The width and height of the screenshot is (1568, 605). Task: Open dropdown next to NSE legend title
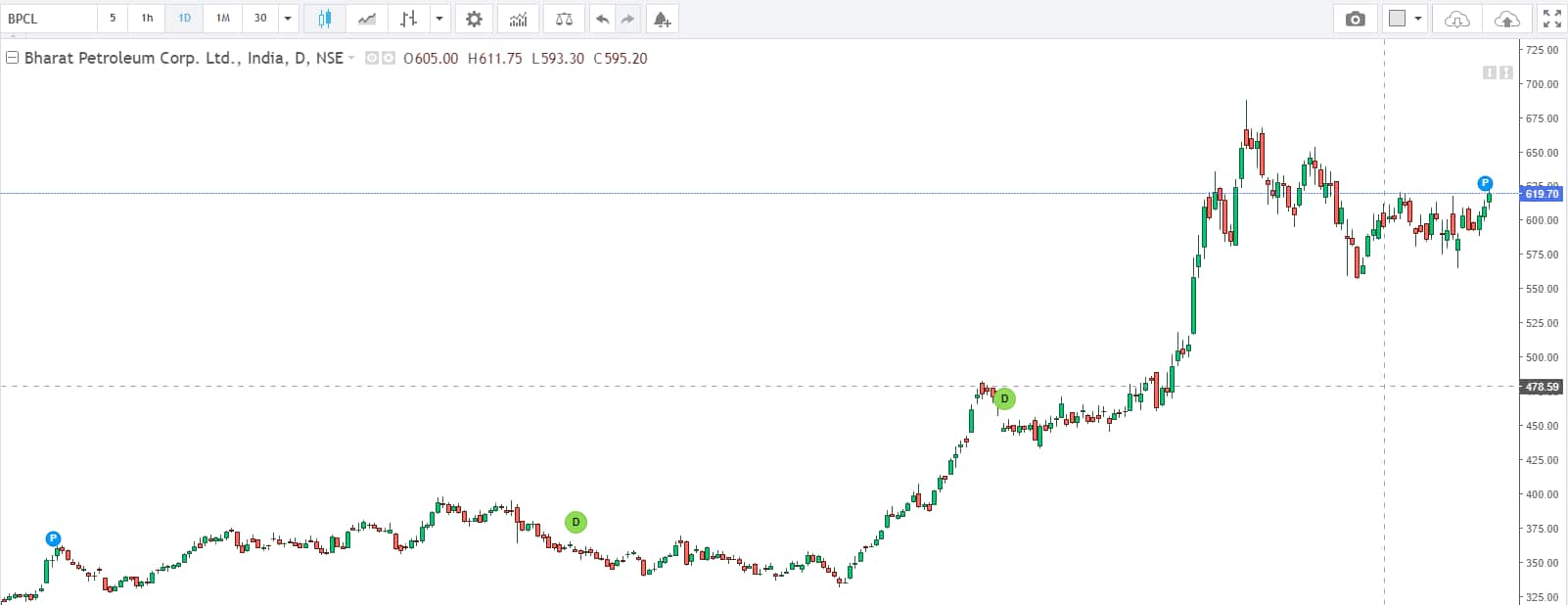(x=351, y=59)
